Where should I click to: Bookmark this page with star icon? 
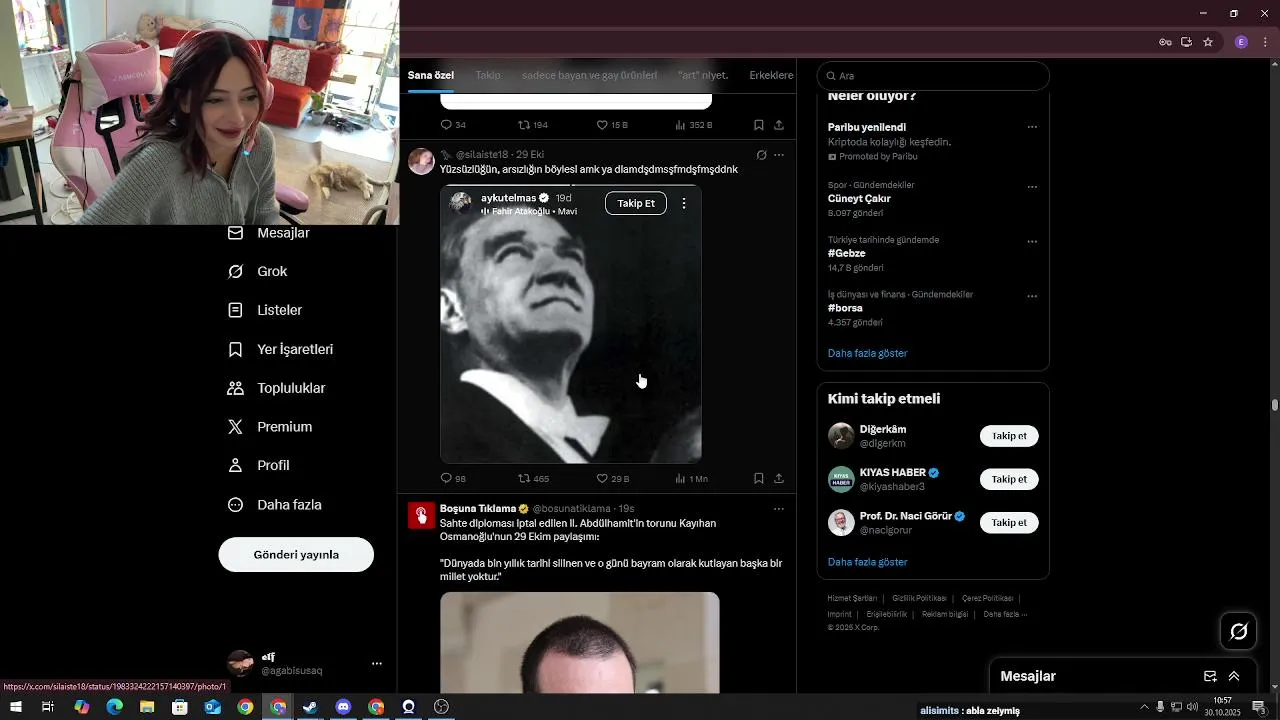(x=1208, y=42)
